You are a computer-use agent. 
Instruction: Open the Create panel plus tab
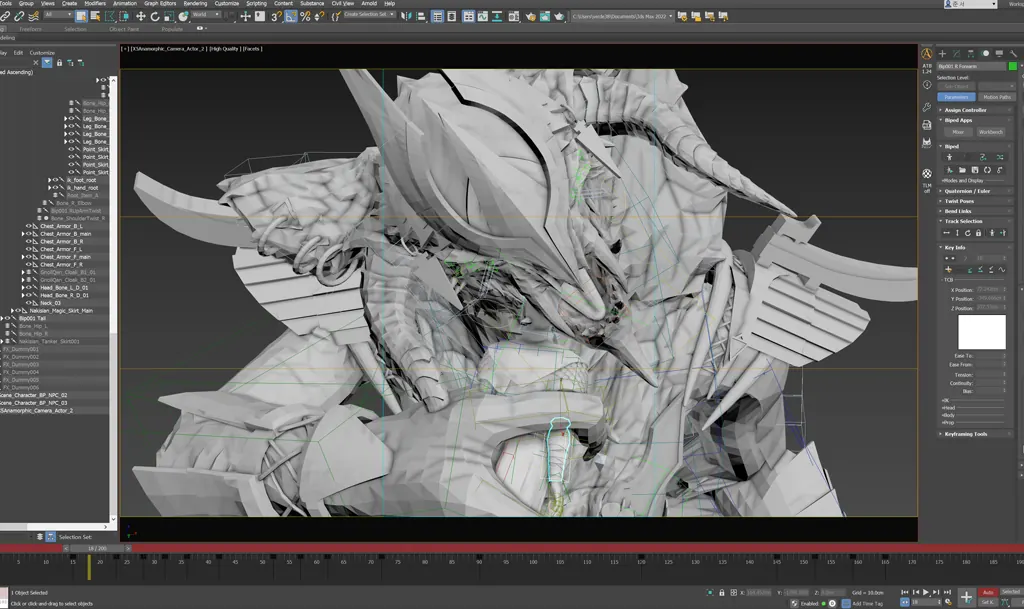(942, 54)
